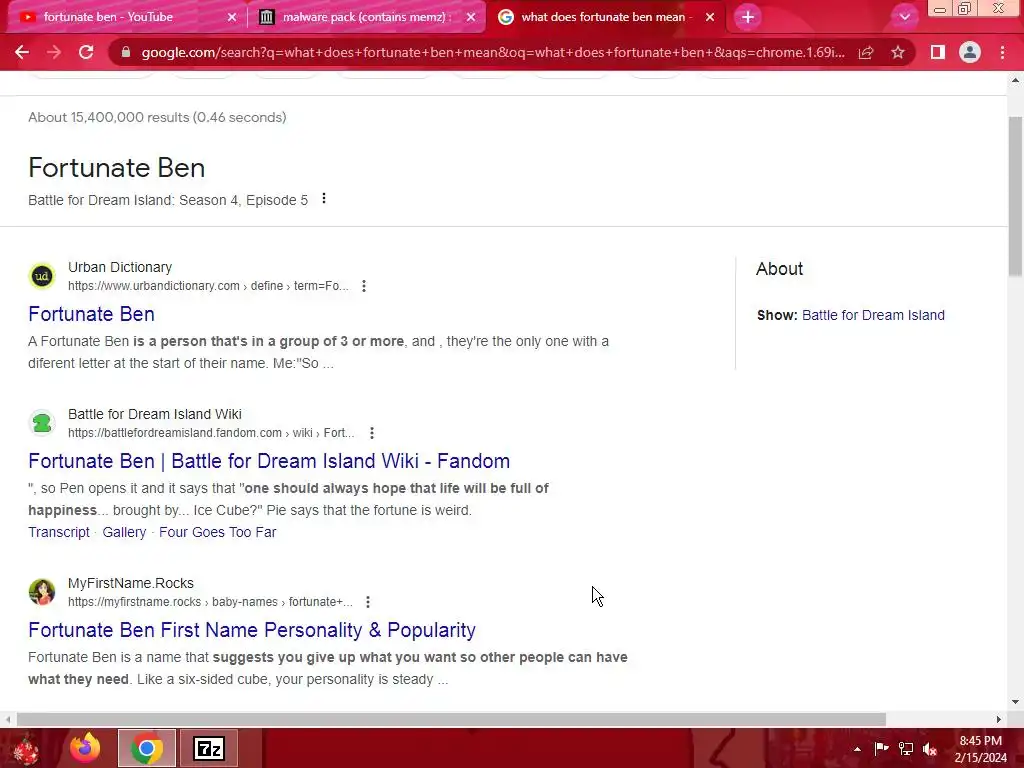Reload the Google search page
The width and height of the screenshot is (1024, 768).
click(86, 52)
